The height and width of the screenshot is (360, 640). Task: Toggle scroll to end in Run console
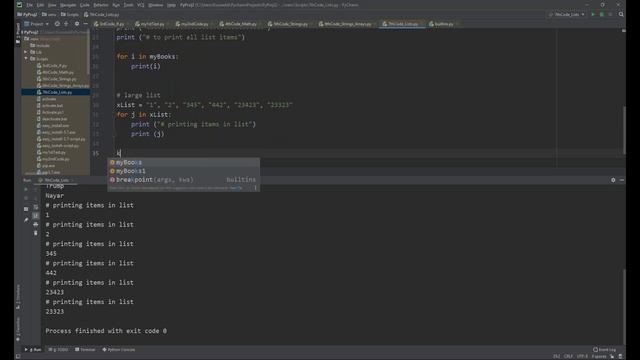tap(36, 216)
